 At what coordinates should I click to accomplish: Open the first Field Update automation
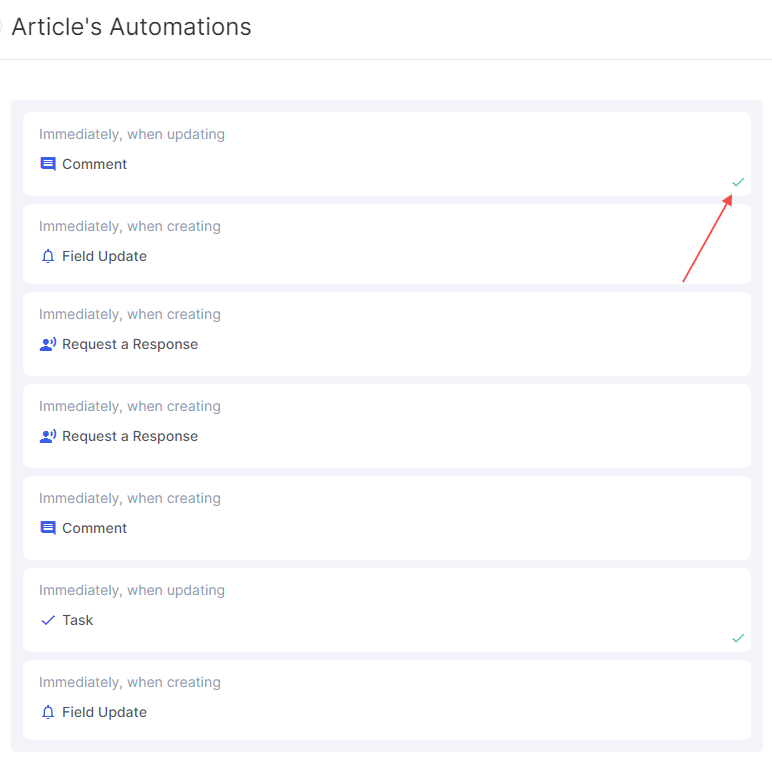click(x=386, y=244)
